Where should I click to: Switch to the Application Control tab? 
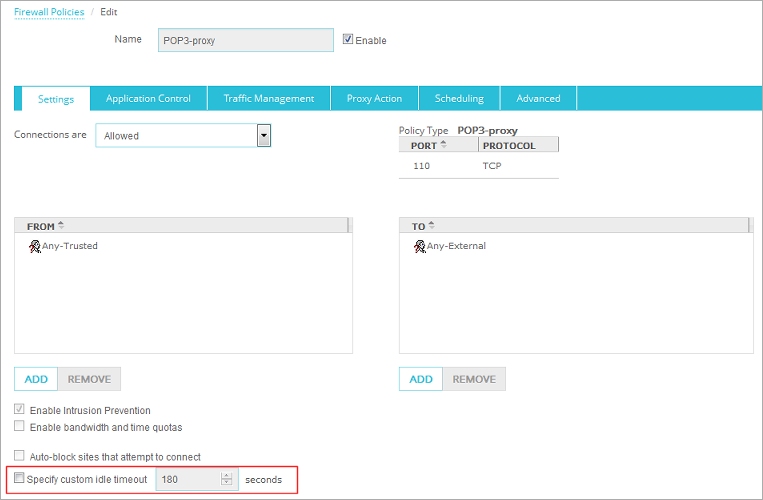(148, 99)
